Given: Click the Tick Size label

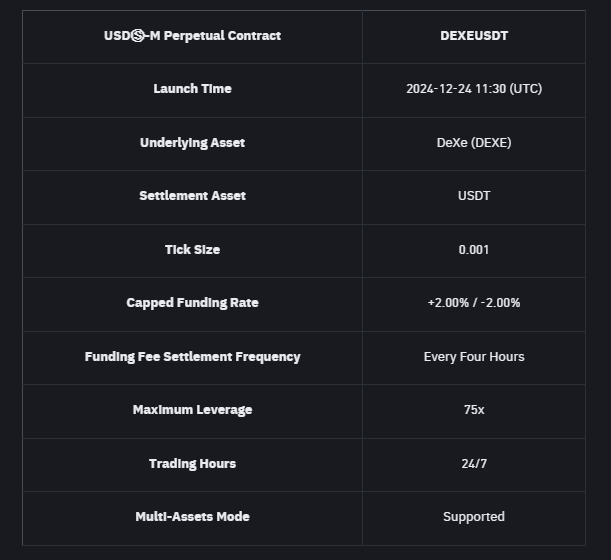Looking at the screenshot, I should (x=192, y=250).
